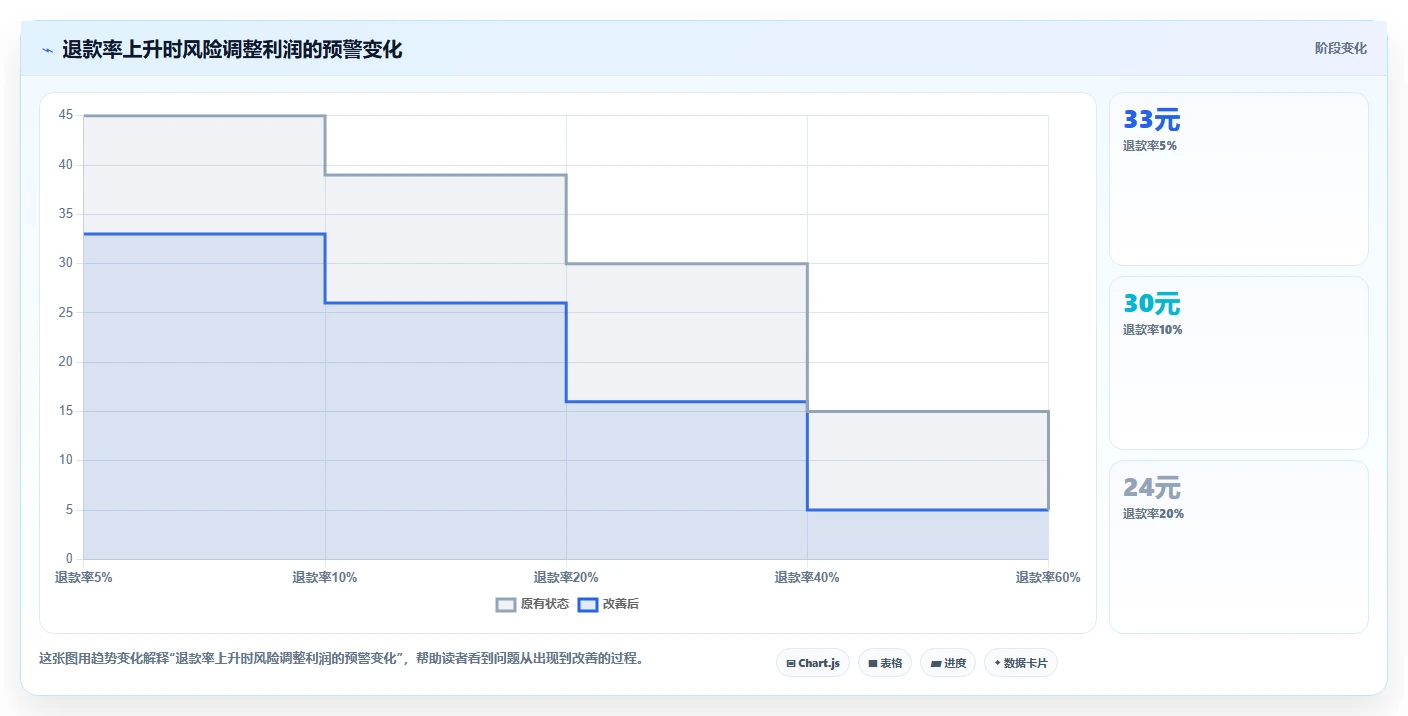Click the description sentence below the chart
This screenshot has width=1408, height=716.
(x=341, y=659)
